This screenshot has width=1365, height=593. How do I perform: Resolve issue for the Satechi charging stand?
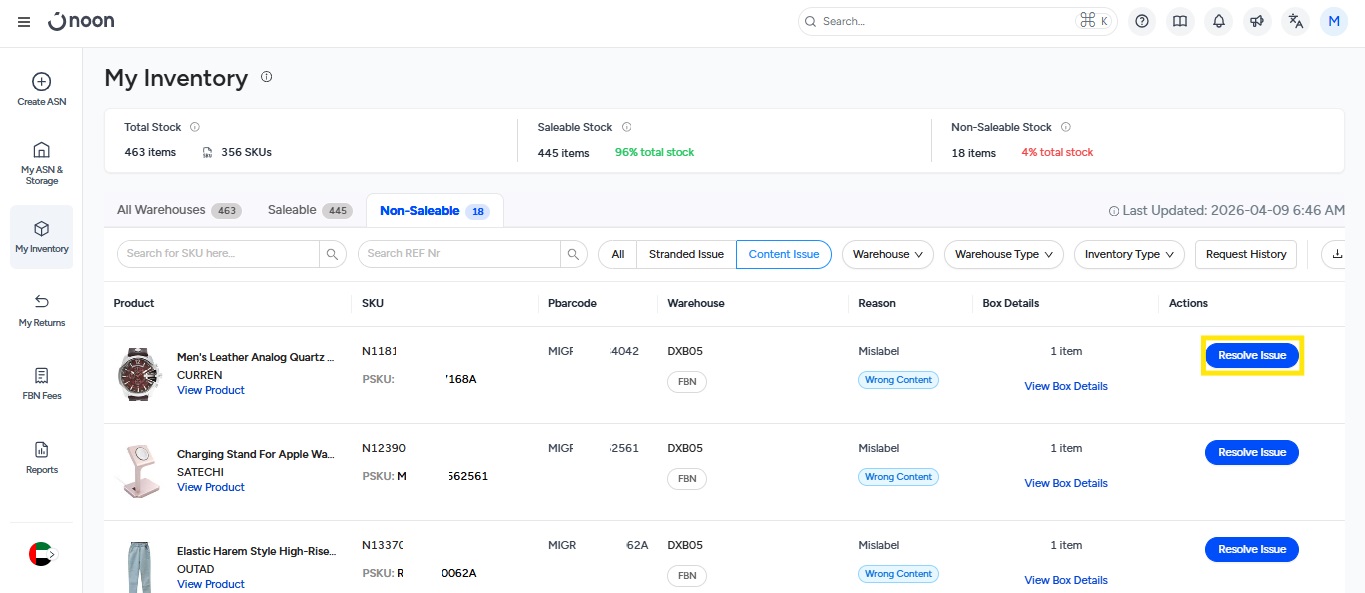point(1251,452)
